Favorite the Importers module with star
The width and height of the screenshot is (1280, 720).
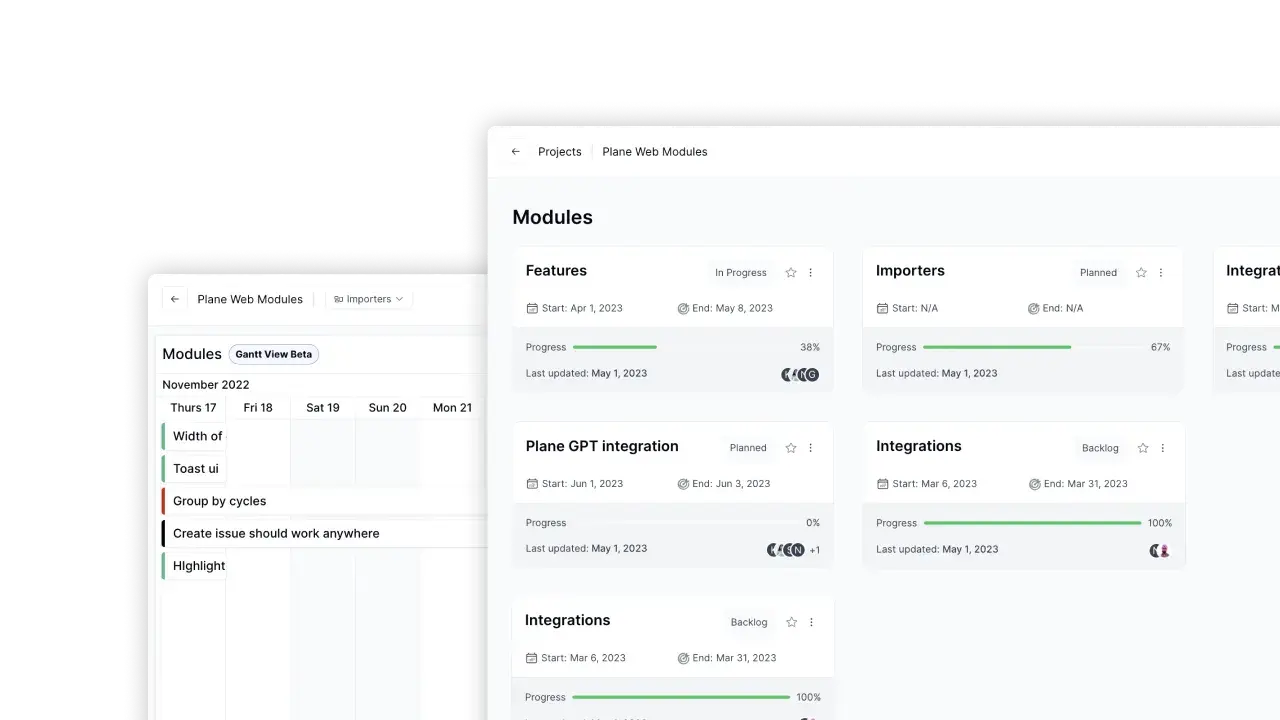[x=1141, y=273]
